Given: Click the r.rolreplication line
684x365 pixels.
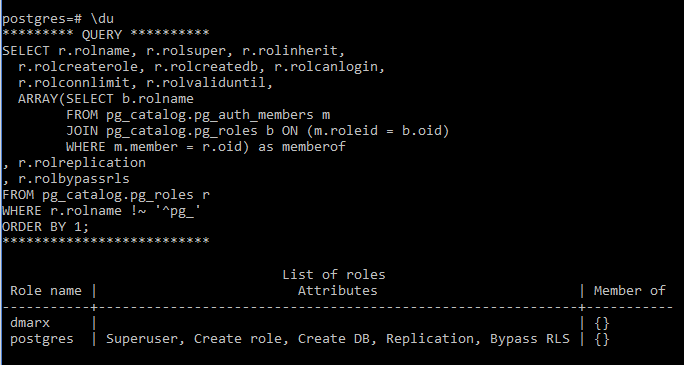Looking at the screenshot, I should coord(74,163).
